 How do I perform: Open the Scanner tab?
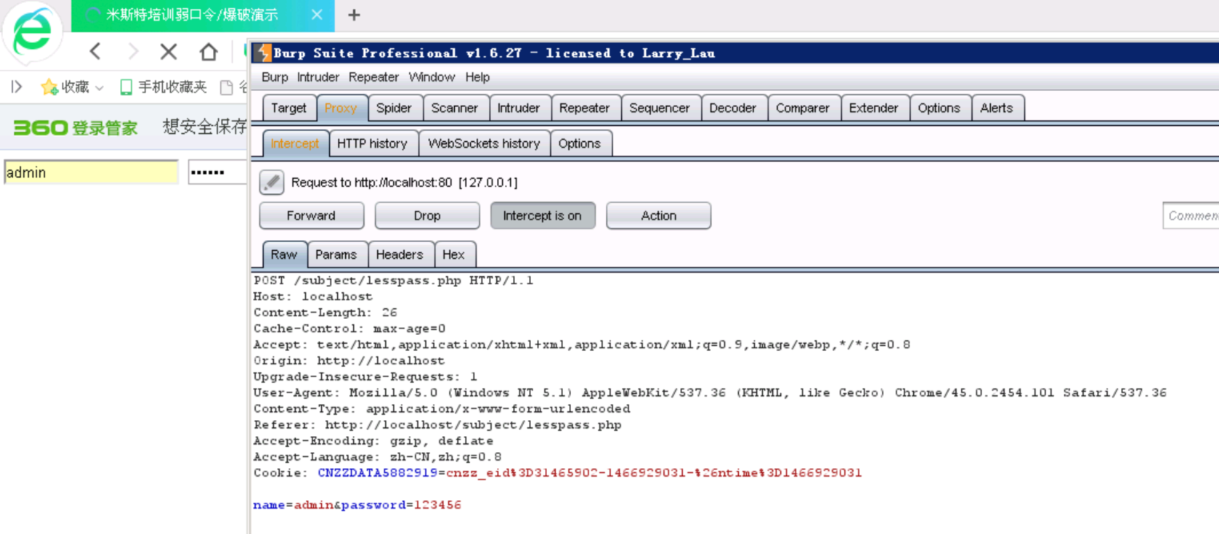(x=455, y=108)
